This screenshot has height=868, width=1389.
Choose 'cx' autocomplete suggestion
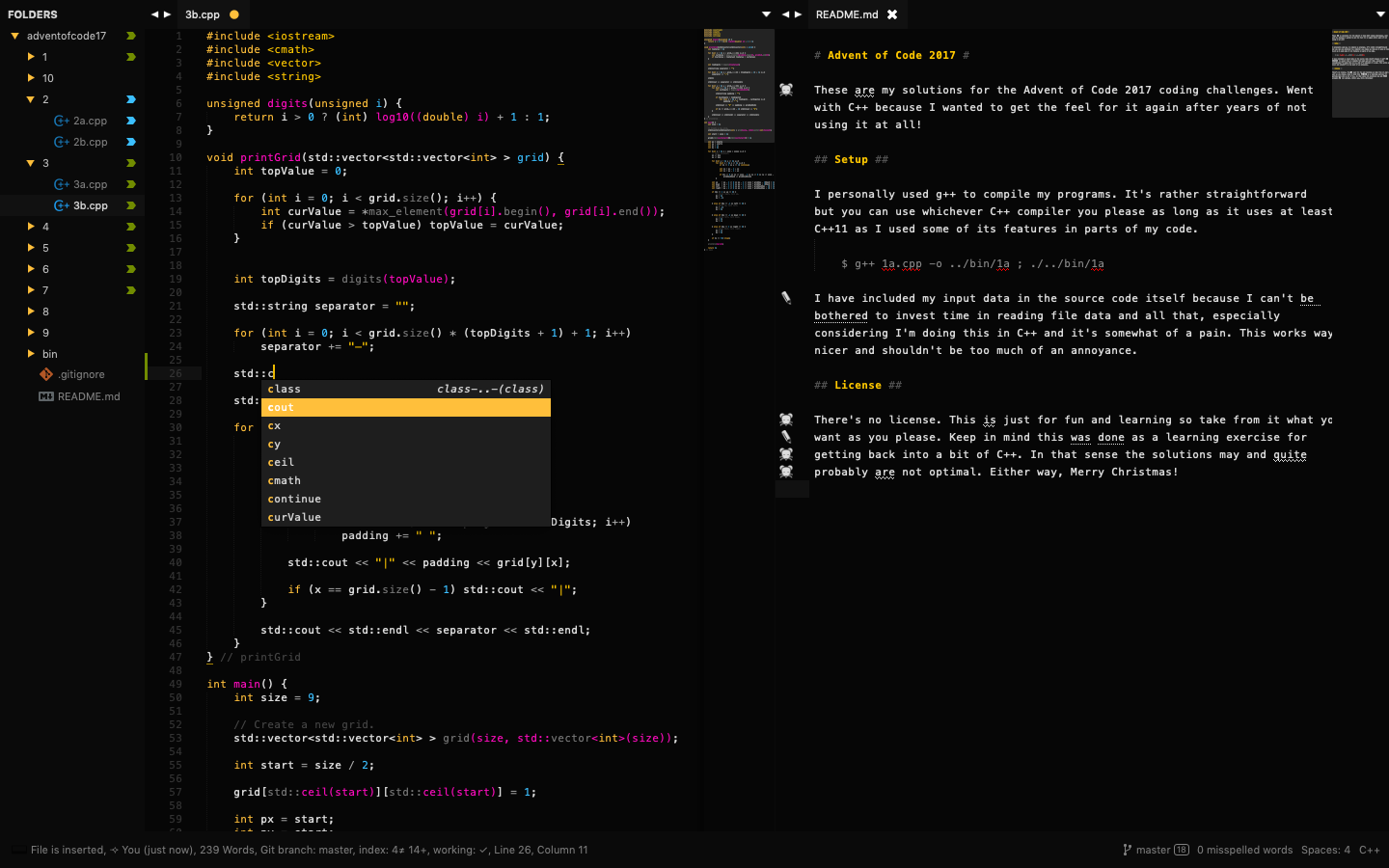coord(406,425)
